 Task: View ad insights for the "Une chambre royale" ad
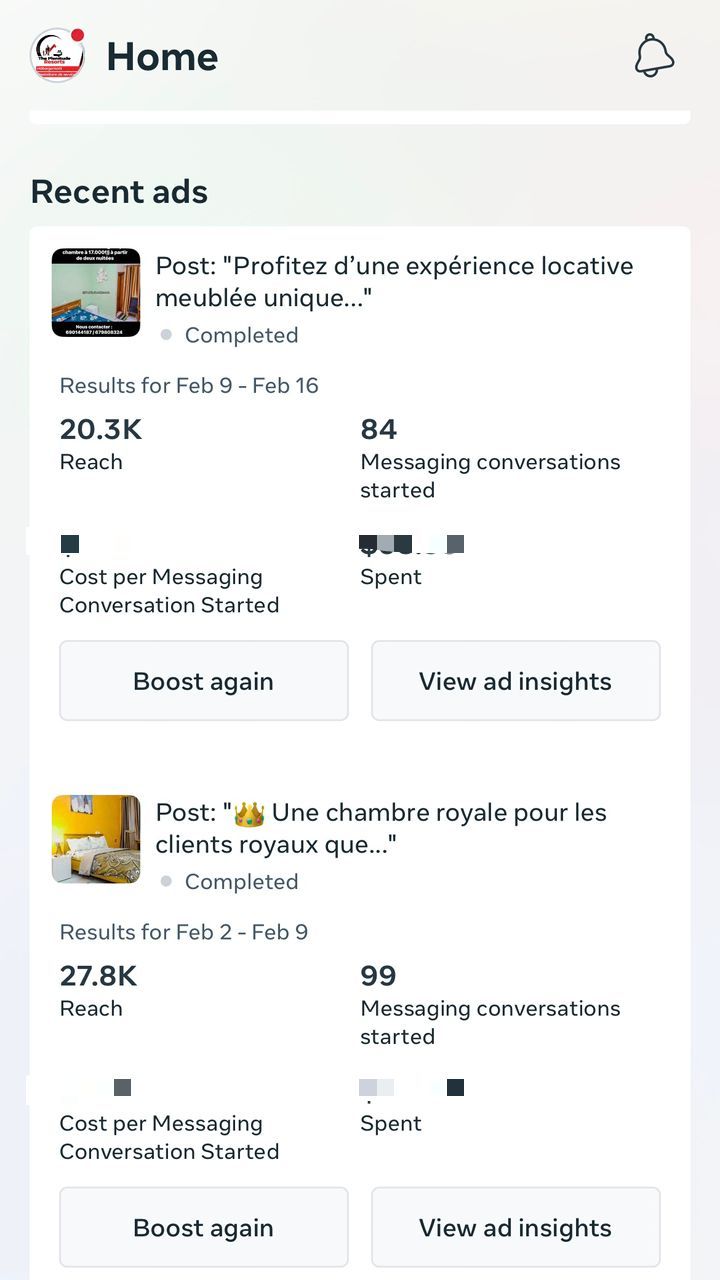coord(515,1227)
